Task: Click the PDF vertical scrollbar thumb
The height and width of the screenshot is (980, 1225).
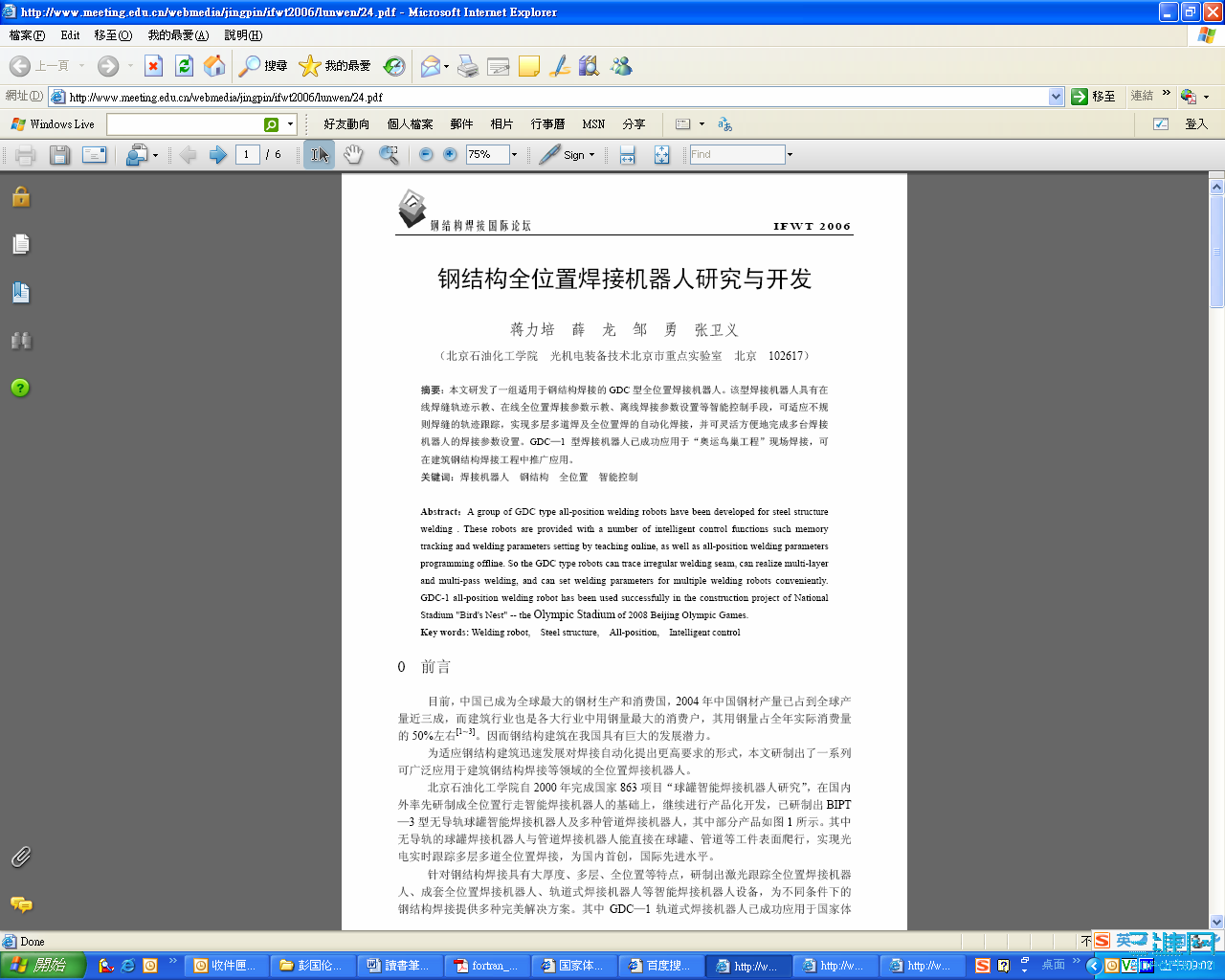Action: pyautogui.click(x=1216, y=252)
